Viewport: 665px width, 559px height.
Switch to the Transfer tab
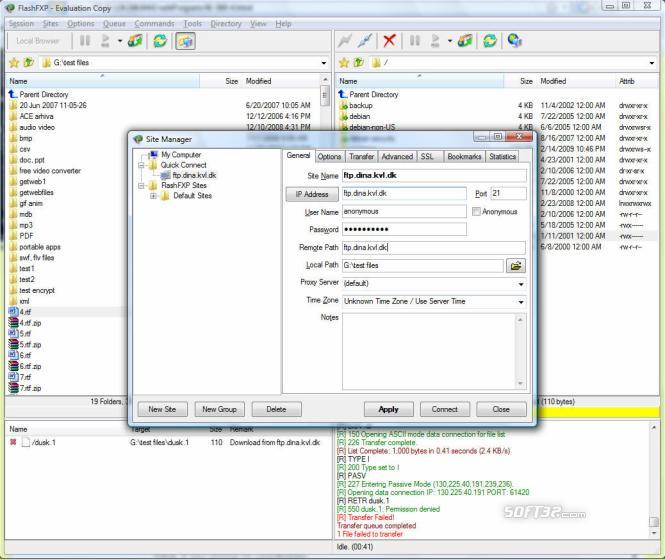pyautogui.click(x=361, y=157)
